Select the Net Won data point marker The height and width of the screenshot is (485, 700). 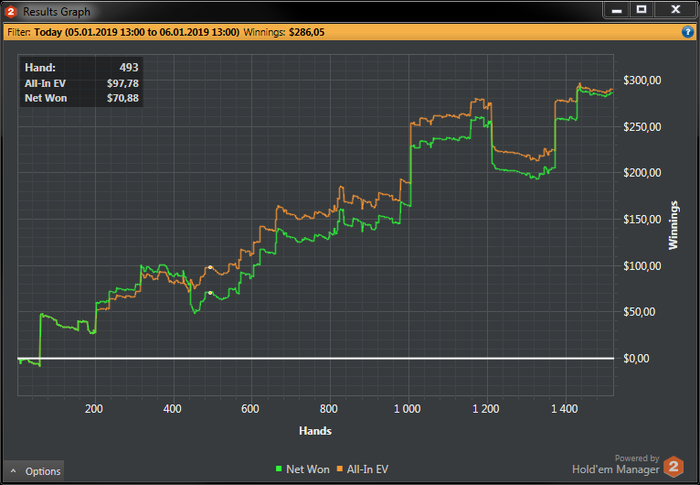[x=210, y=293]
